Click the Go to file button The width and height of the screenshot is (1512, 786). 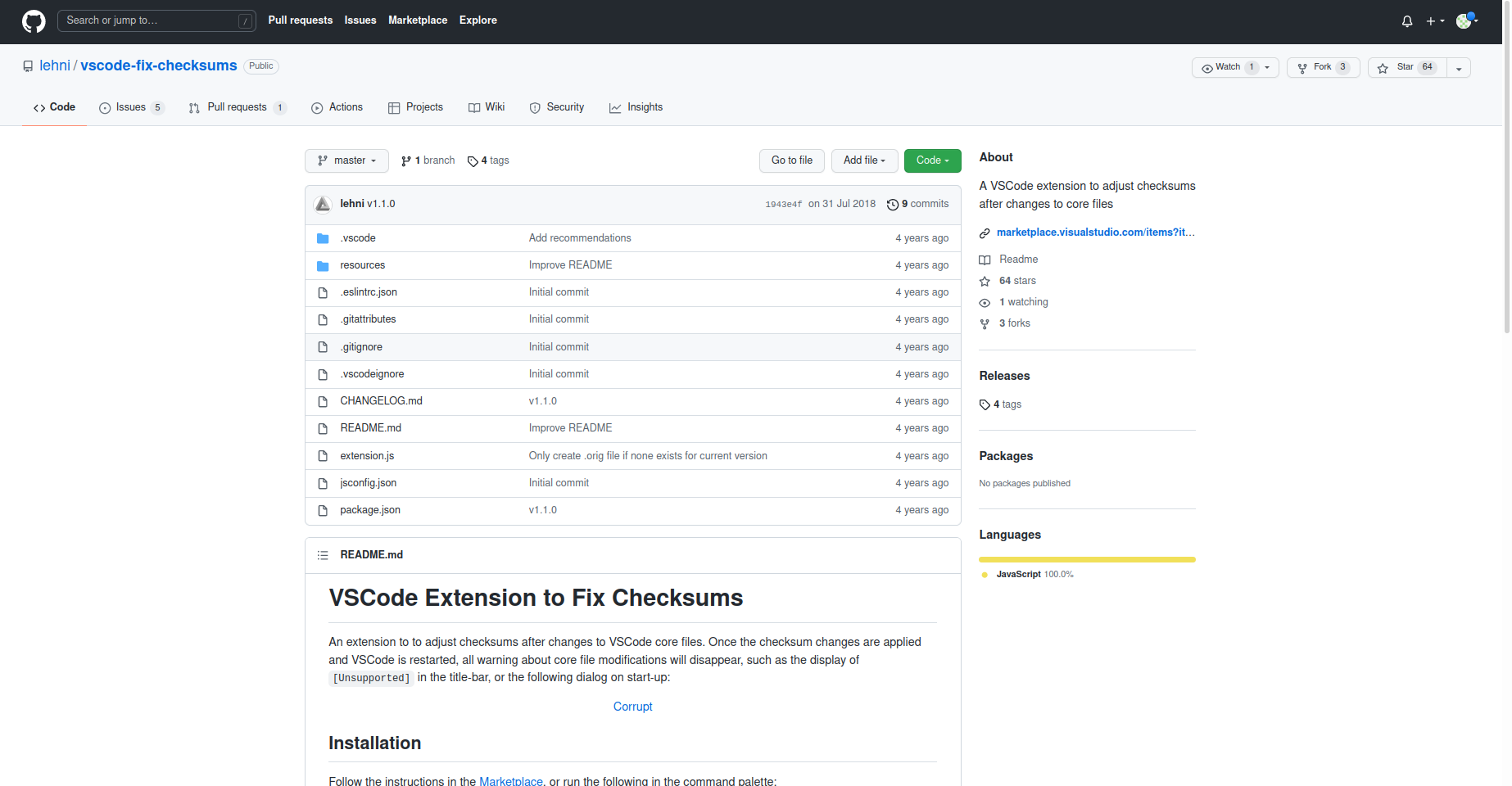792,160
